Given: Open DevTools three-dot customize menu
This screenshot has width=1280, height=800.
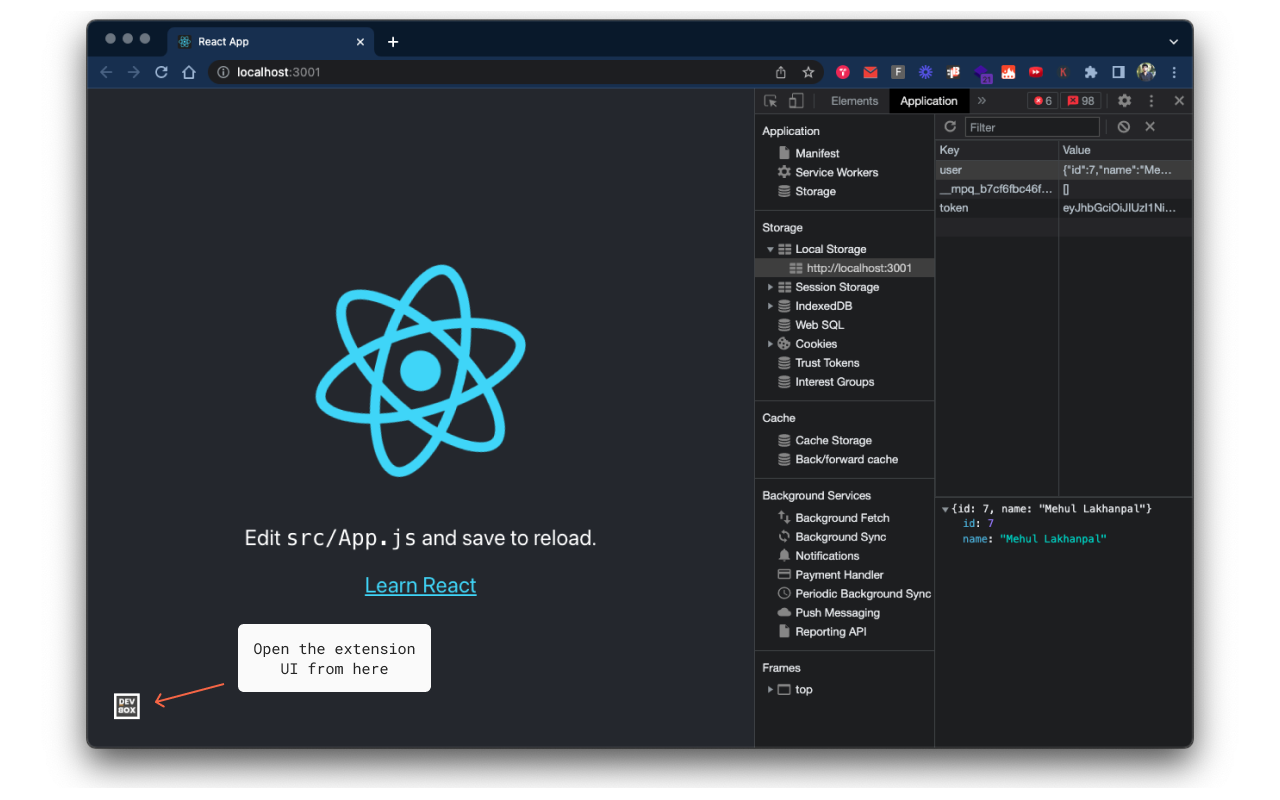Looking at the screenshot, I should (1151, 101).
